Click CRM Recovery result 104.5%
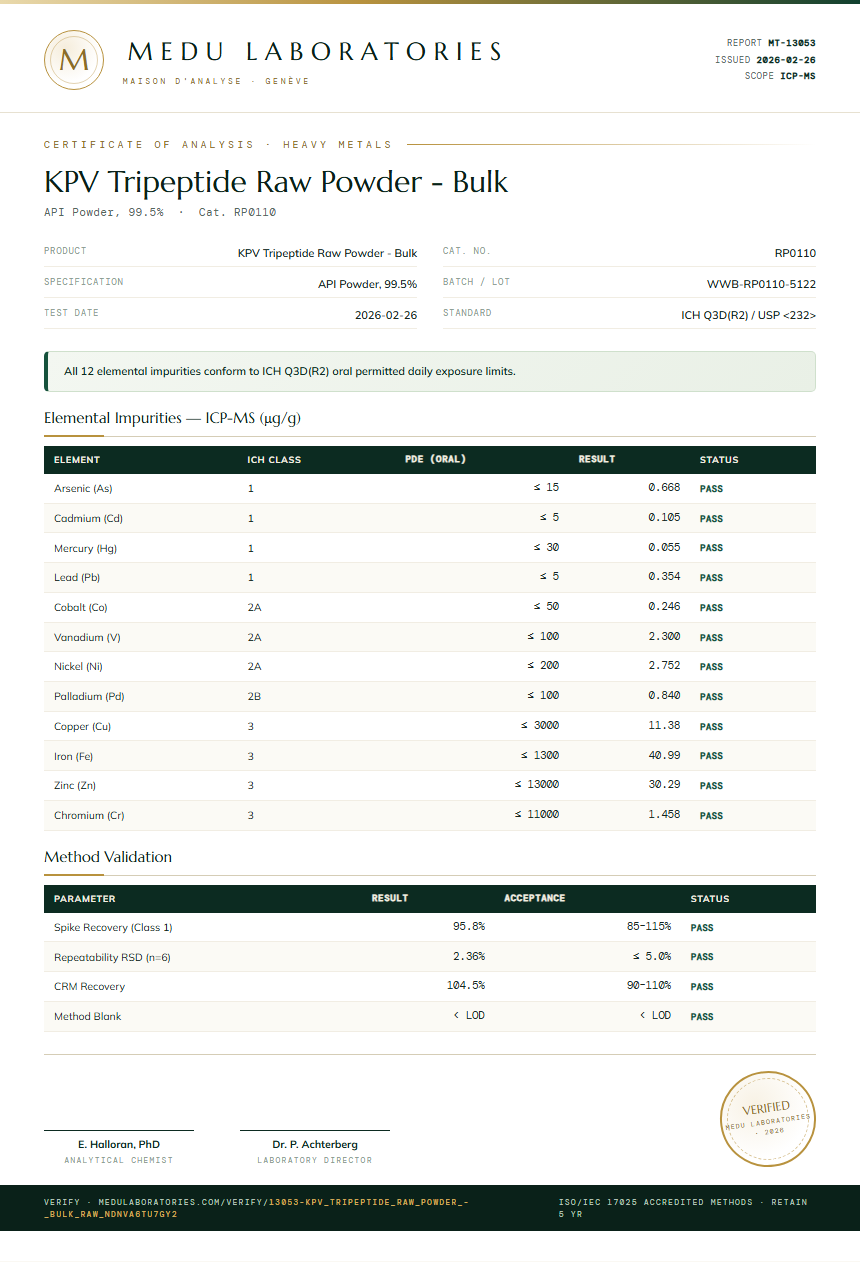860x1262 pixels. (x=466, y=986)
